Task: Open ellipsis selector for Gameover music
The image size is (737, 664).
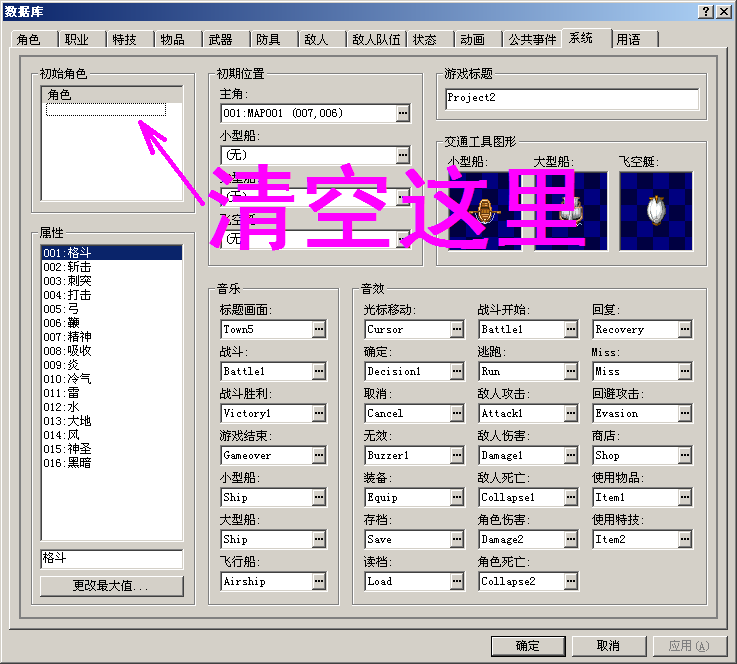Action: (319, 455)
